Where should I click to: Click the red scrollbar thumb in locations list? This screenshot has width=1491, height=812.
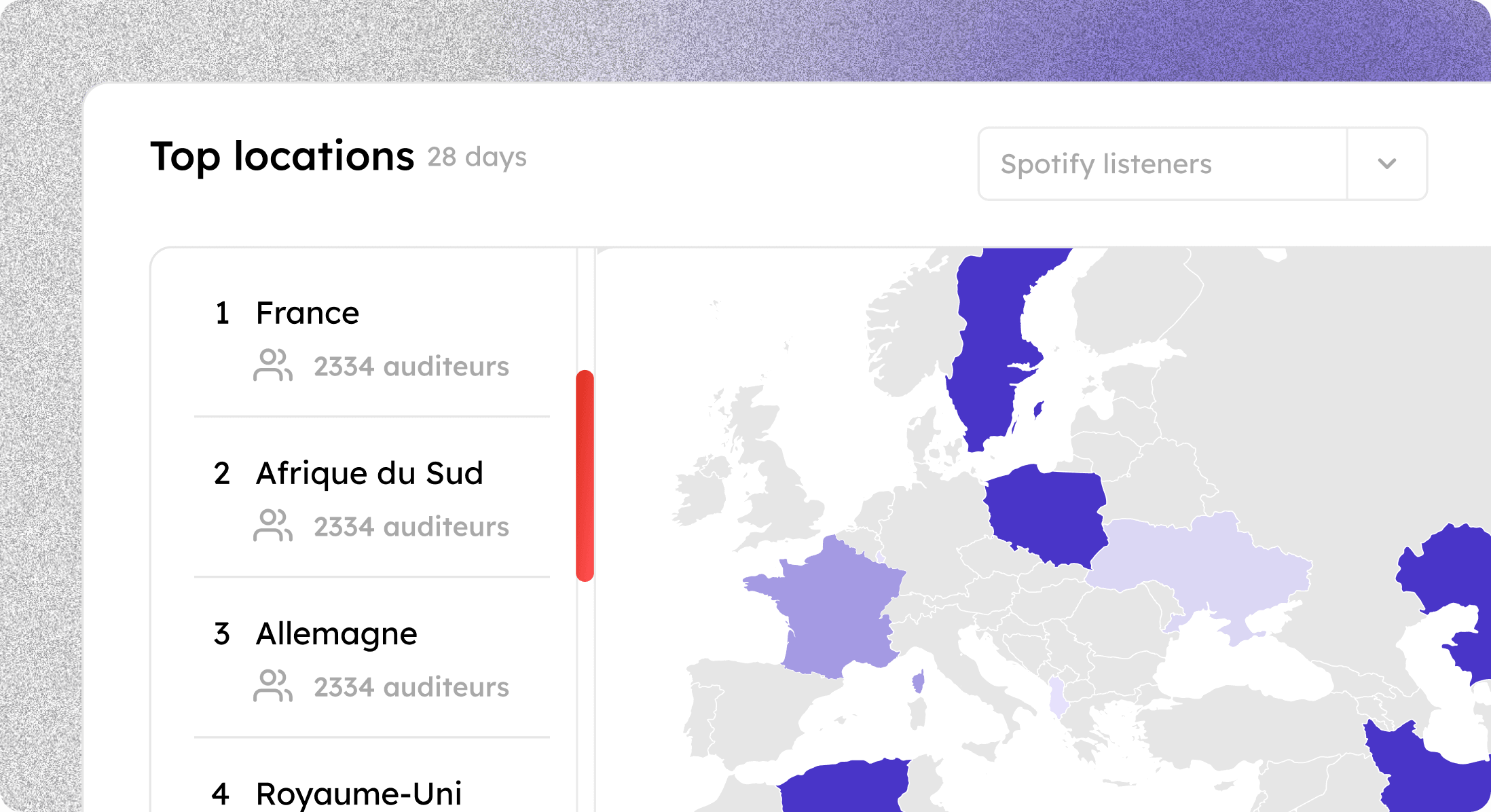pos(585,475)
